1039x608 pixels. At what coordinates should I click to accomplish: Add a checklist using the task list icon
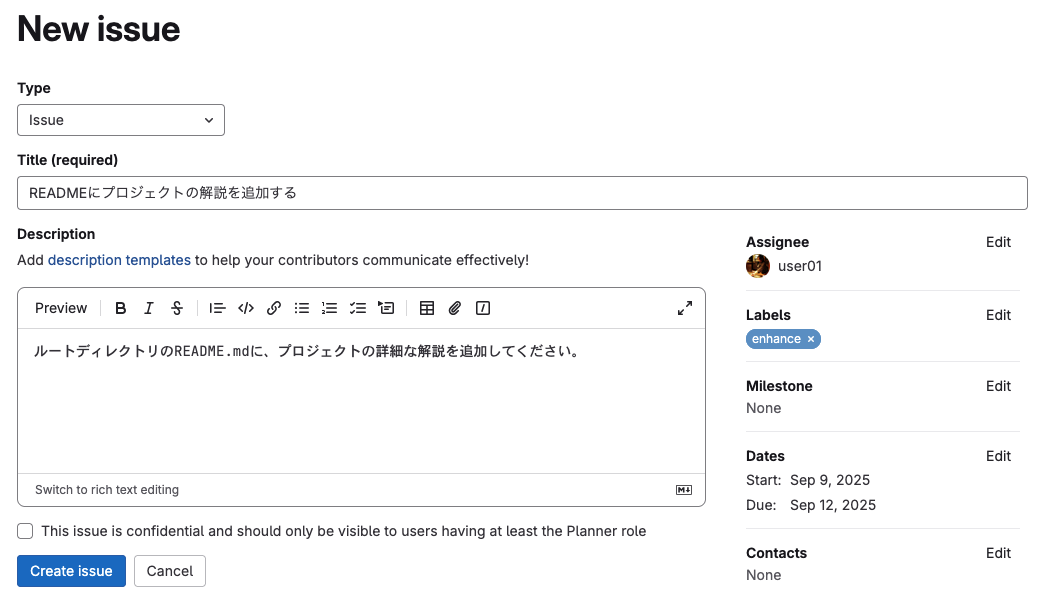(358, 308)
